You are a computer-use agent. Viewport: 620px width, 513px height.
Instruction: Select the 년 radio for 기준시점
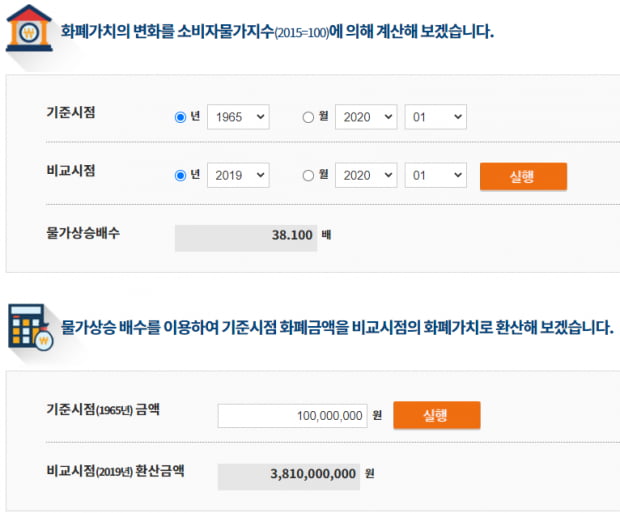pyautogui.click(x=180, y=117)
